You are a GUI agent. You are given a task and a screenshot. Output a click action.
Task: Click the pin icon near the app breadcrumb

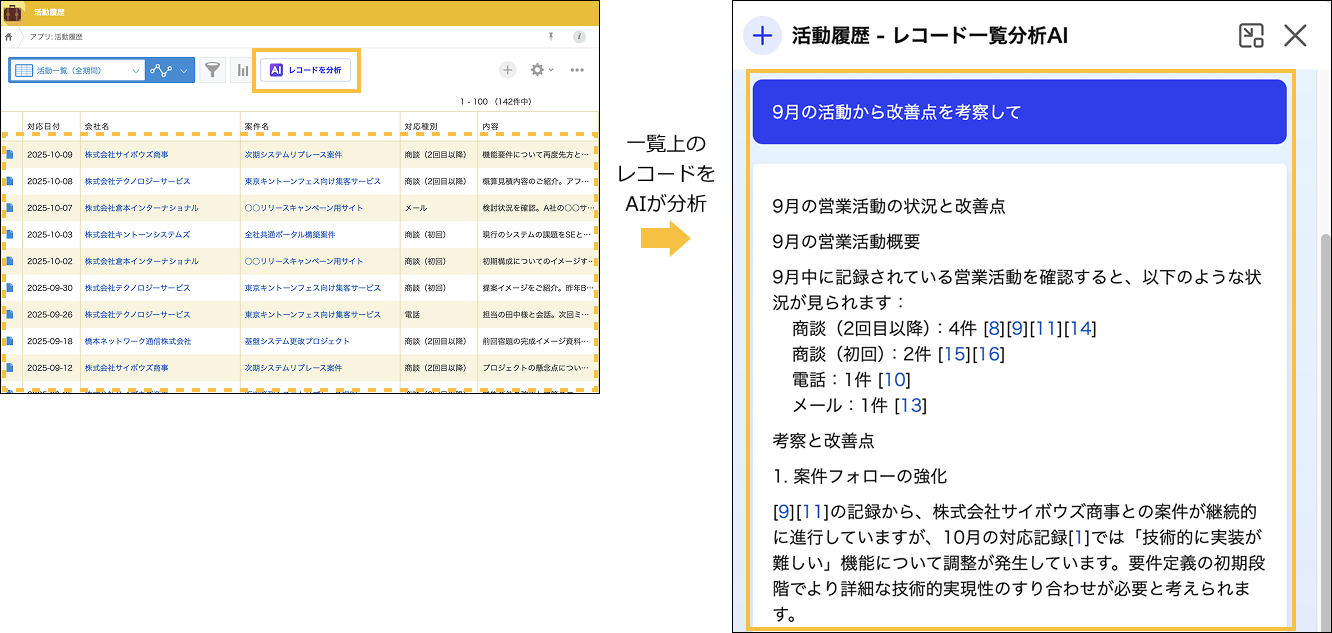(x=550, y=37)
